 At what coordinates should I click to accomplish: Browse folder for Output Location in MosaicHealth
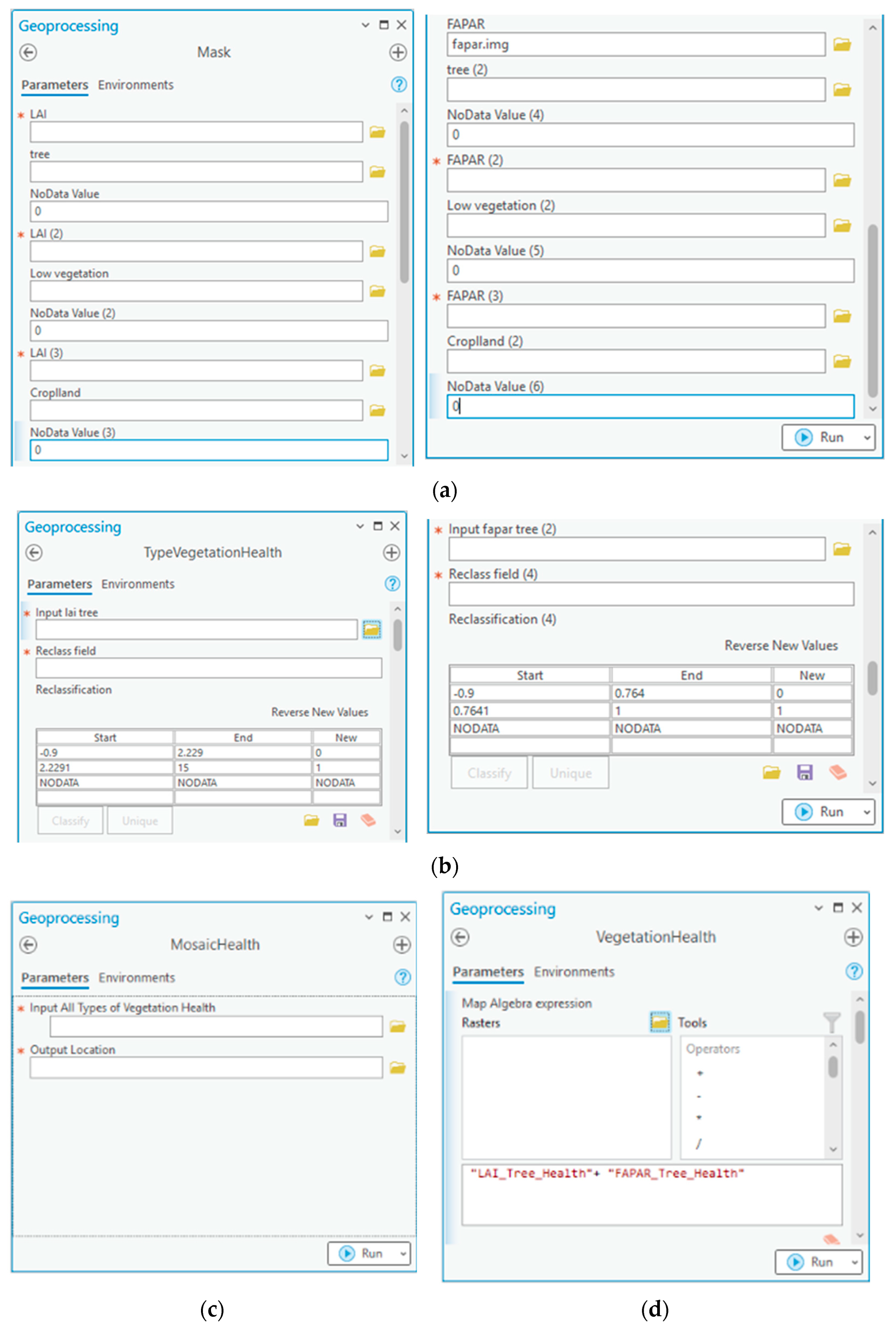click(398, 1067)
